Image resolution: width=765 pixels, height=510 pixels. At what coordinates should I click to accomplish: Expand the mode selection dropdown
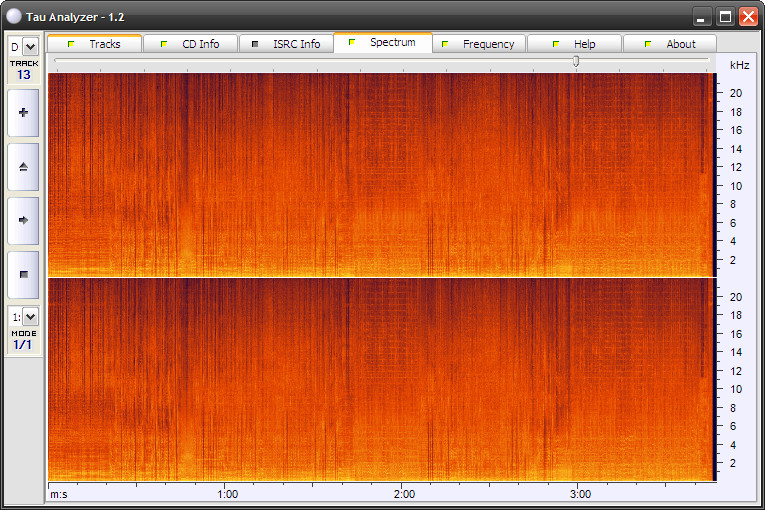(30, 317)
